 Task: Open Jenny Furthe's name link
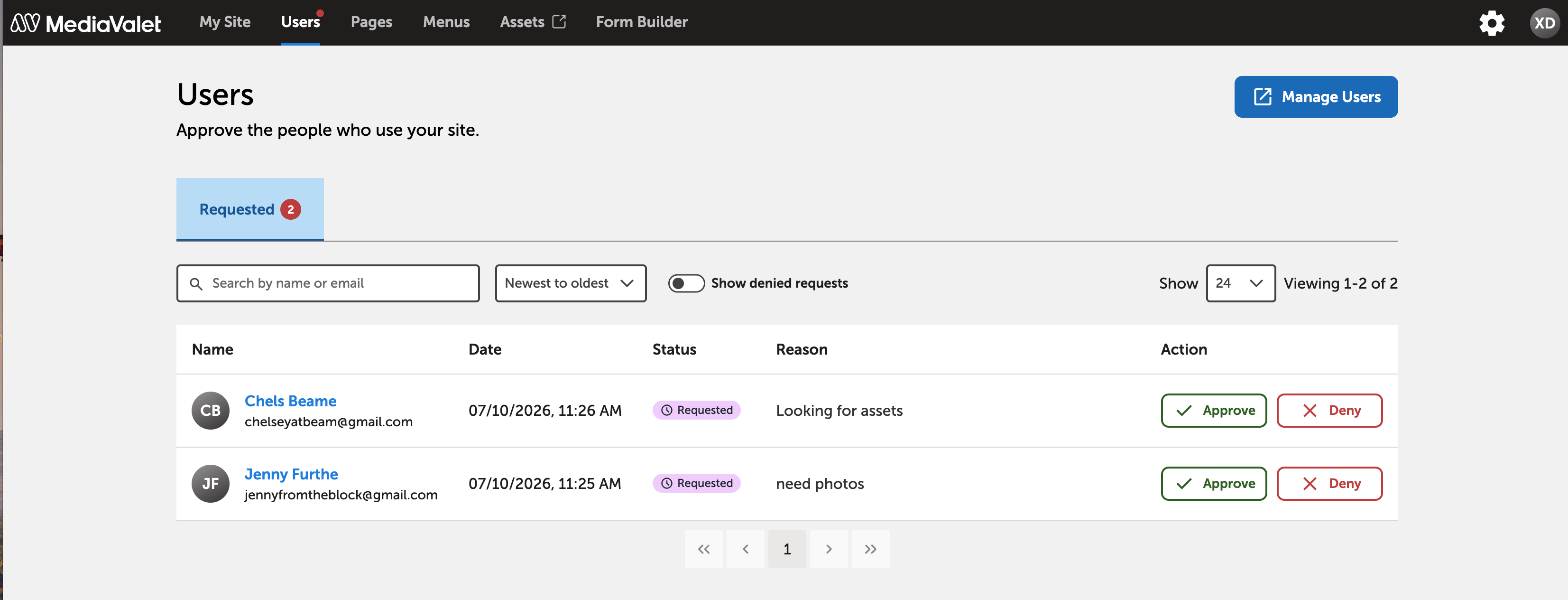point(291,474)
